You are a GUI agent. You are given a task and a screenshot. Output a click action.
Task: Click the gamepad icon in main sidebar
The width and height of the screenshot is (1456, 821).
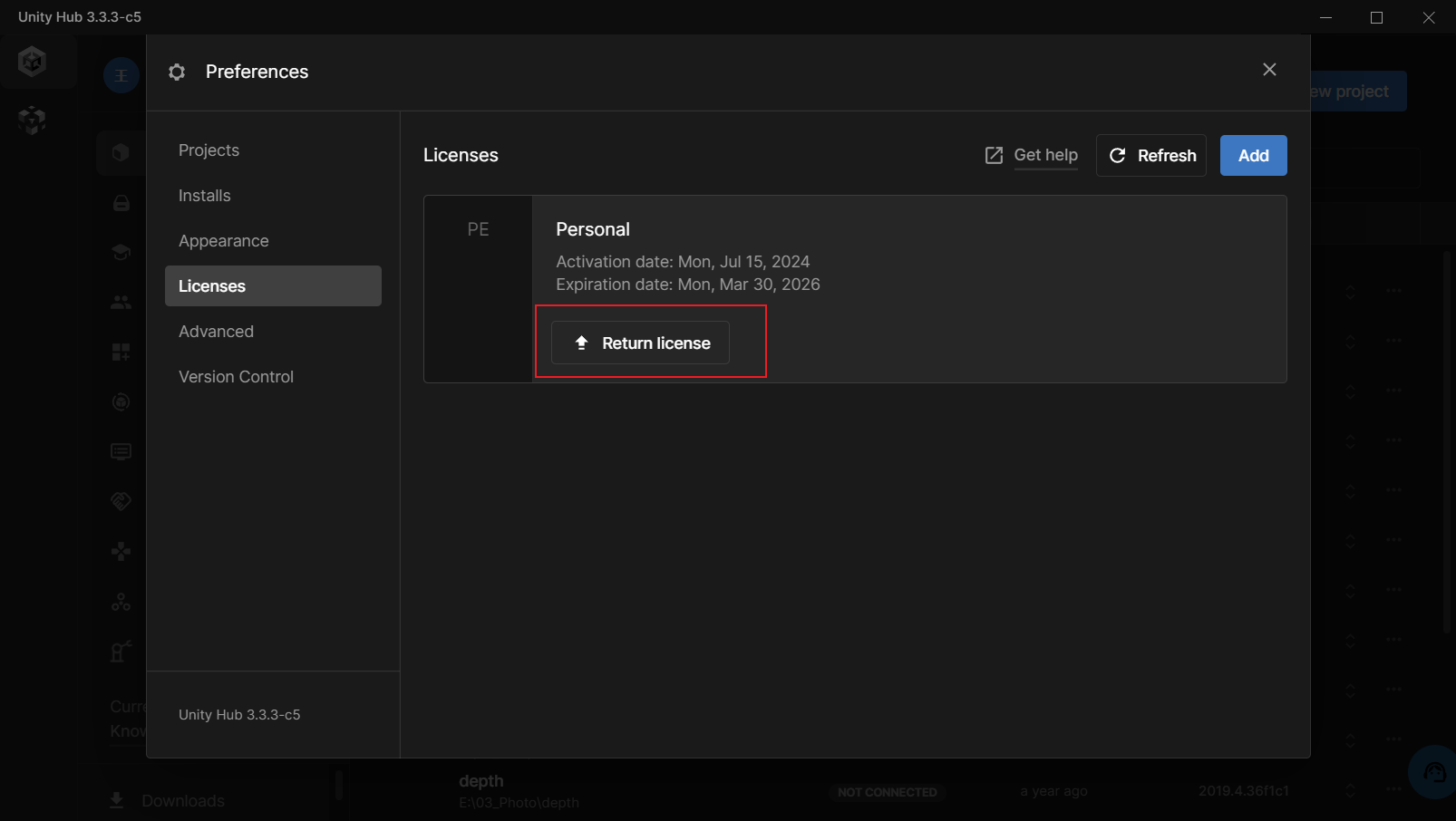pyautogui.click(x=121, y=551)
